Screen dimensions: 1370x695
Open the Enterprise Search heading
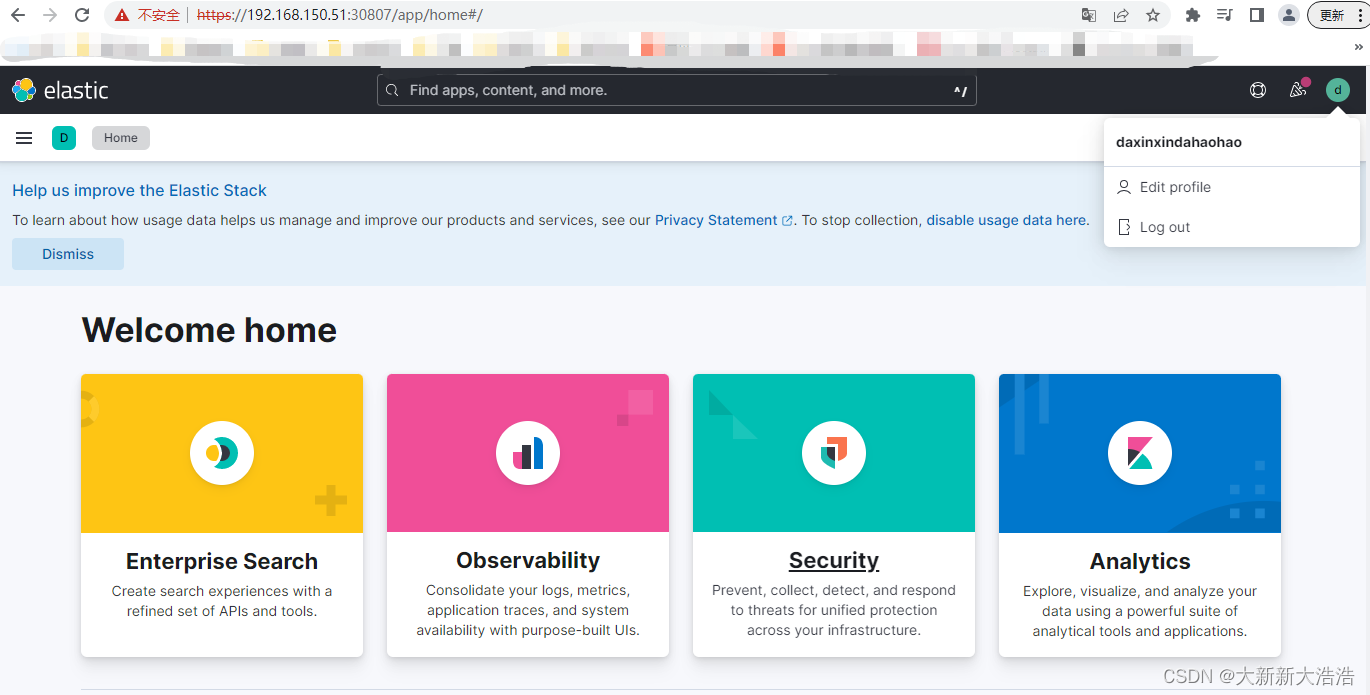tap(222, 561)
